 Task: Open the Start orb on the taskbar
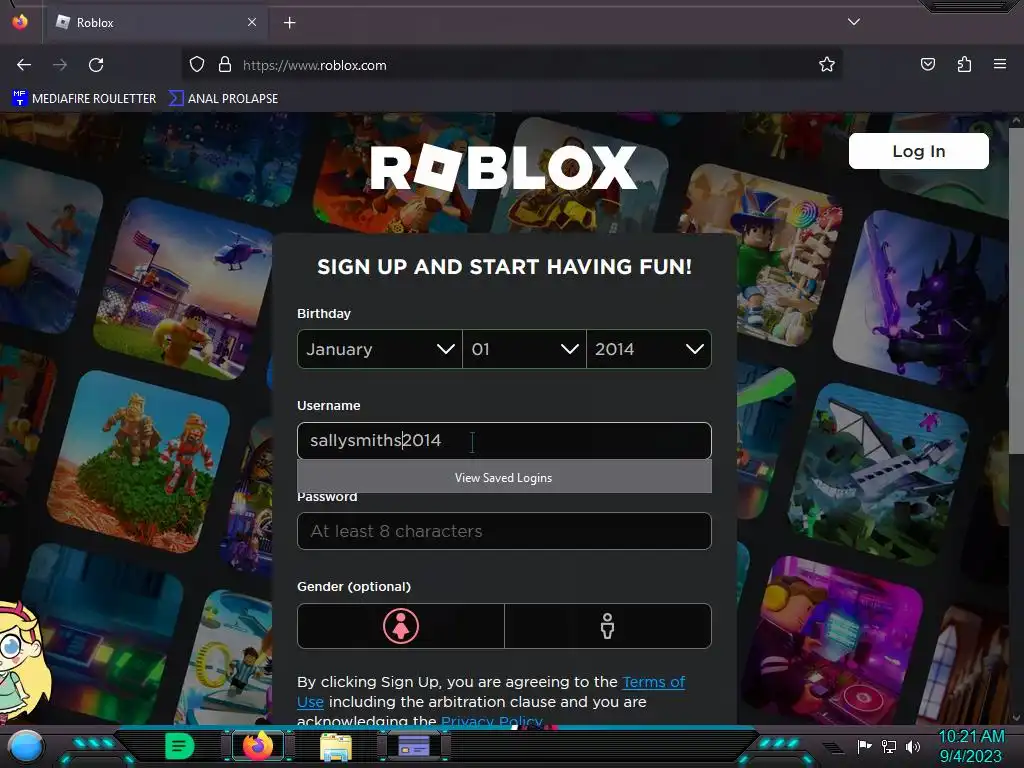[x=26, y=747]
